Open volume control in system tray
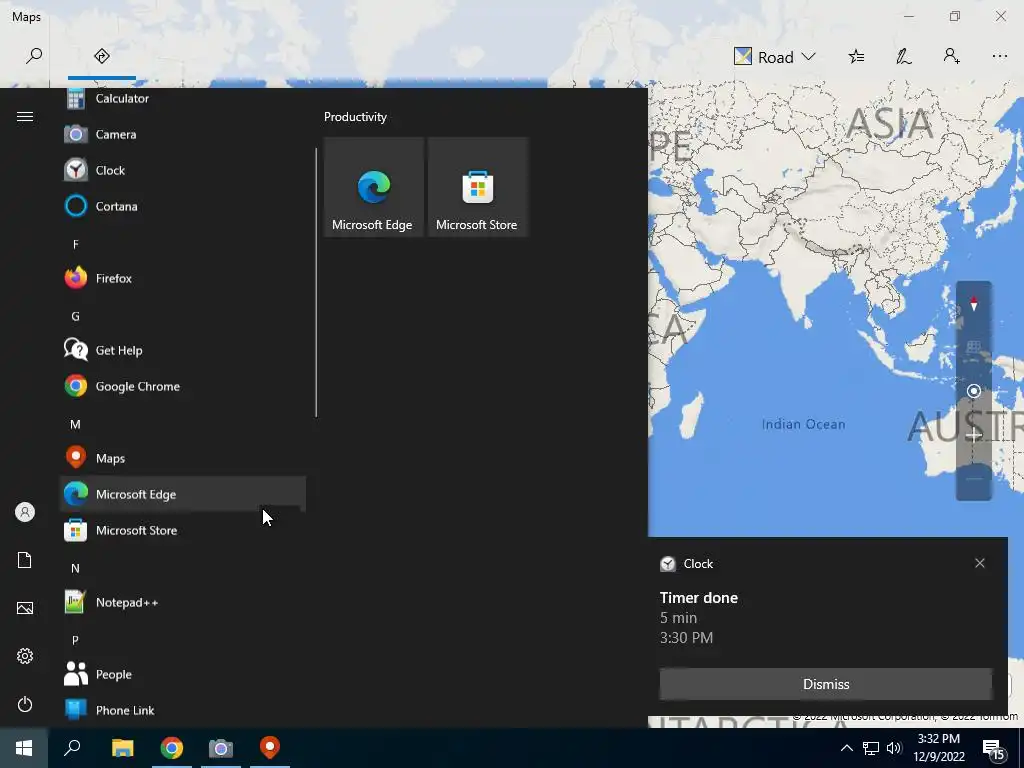This screenshot has height=768, width=1024. 894,748
